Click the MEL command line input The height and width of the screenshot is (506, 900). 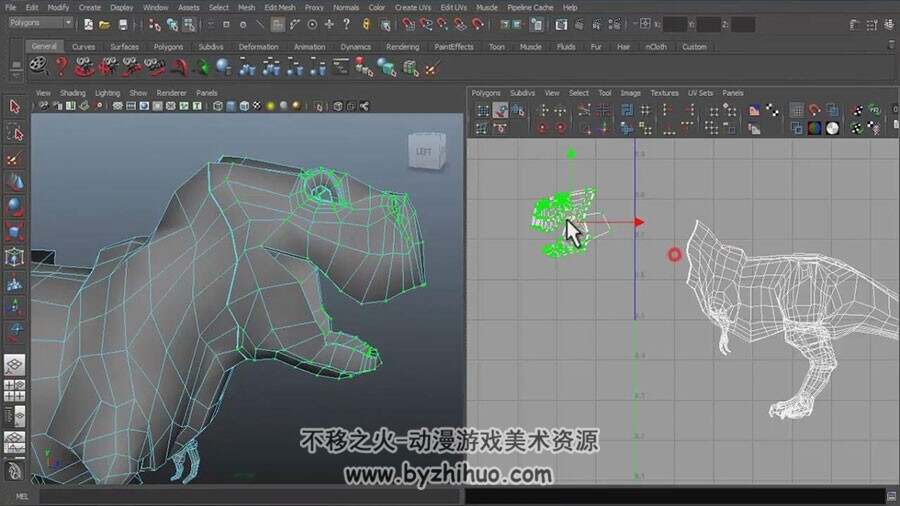click(251, 497)
